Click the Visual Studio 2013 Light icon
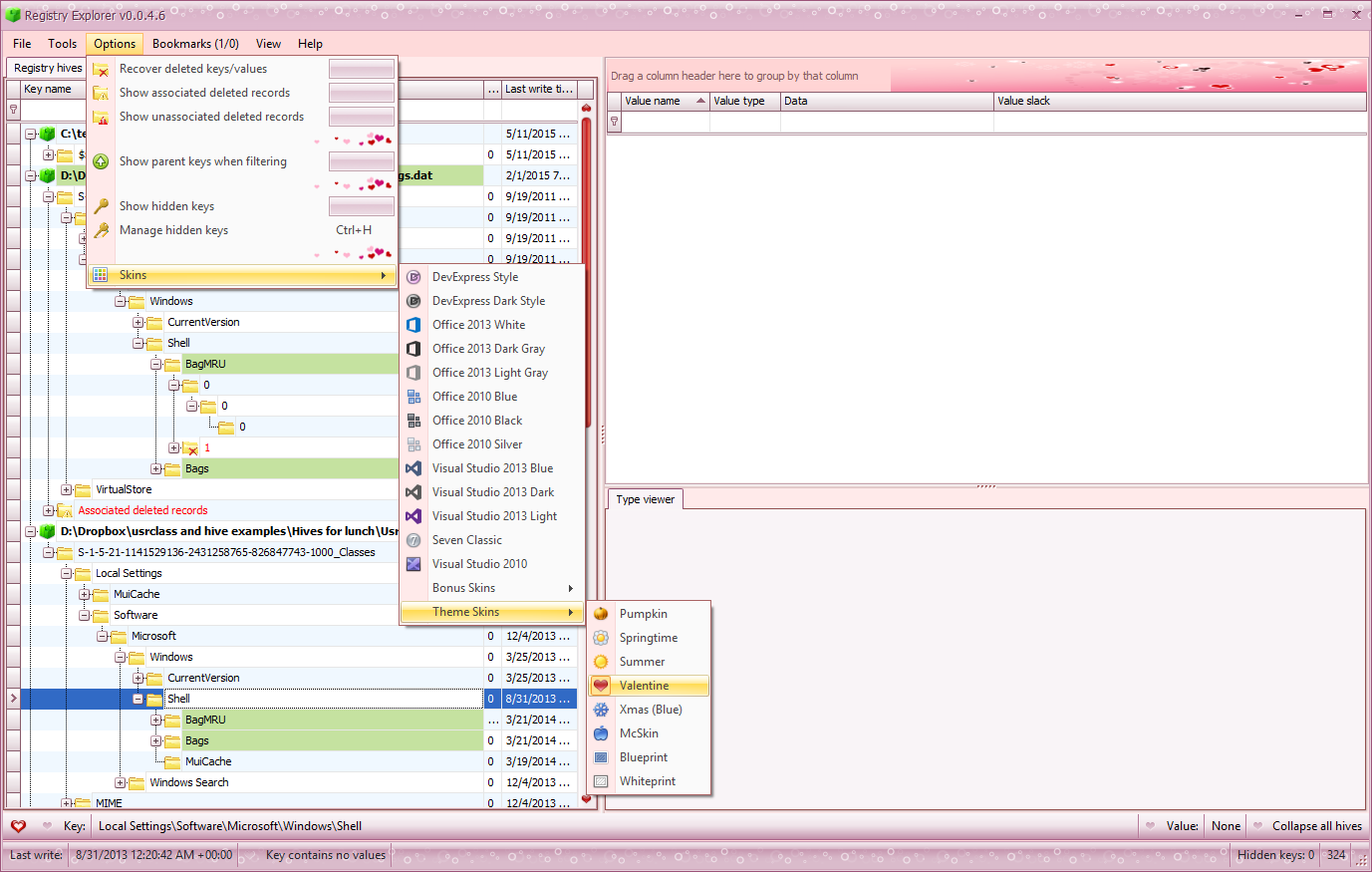Screen dimensions: 1372x872 (x=413, y=516)
